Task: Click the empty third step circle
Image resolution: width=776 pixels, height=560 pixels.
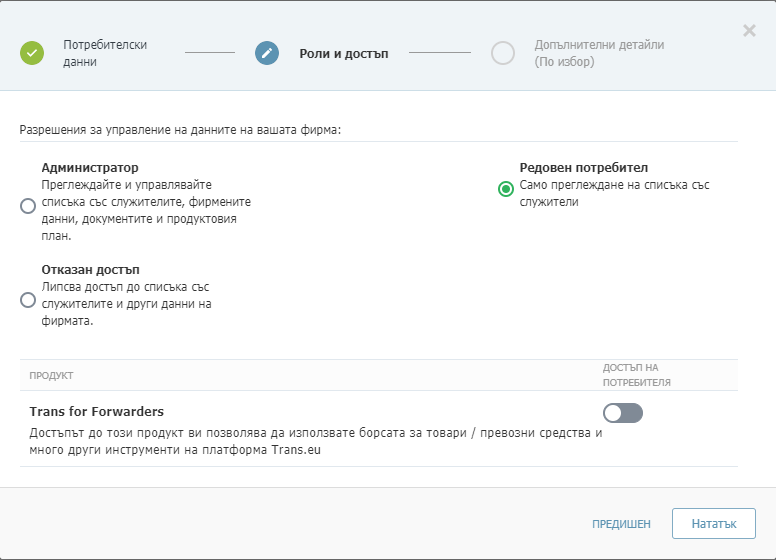Action: (x=503, y=53)
